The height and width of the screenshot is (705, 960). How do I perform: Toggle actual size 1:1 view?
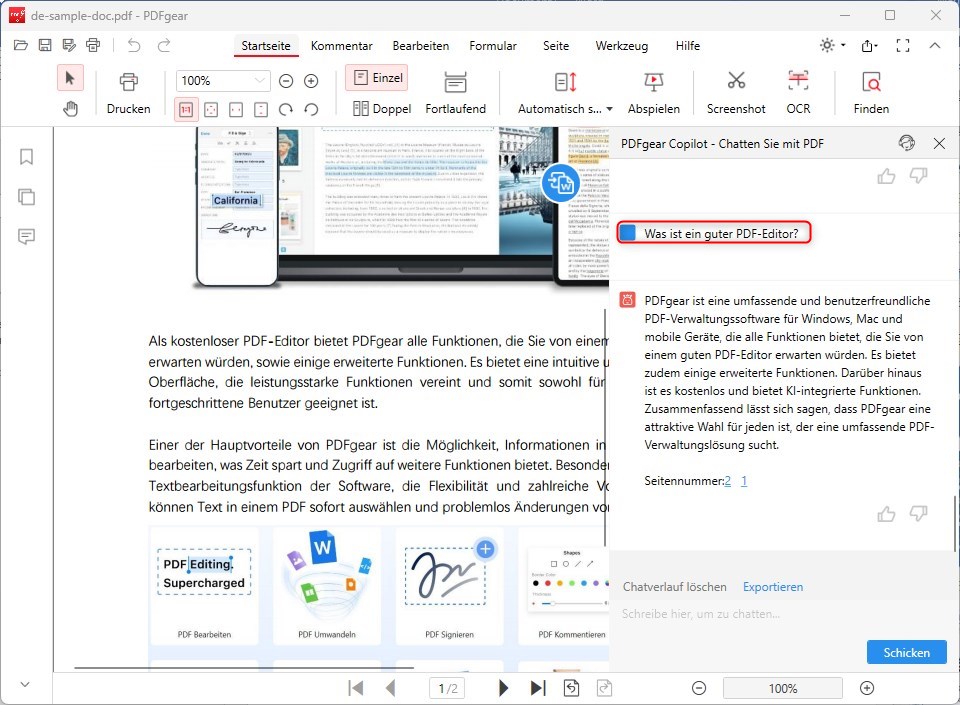(x=186, y=110)
